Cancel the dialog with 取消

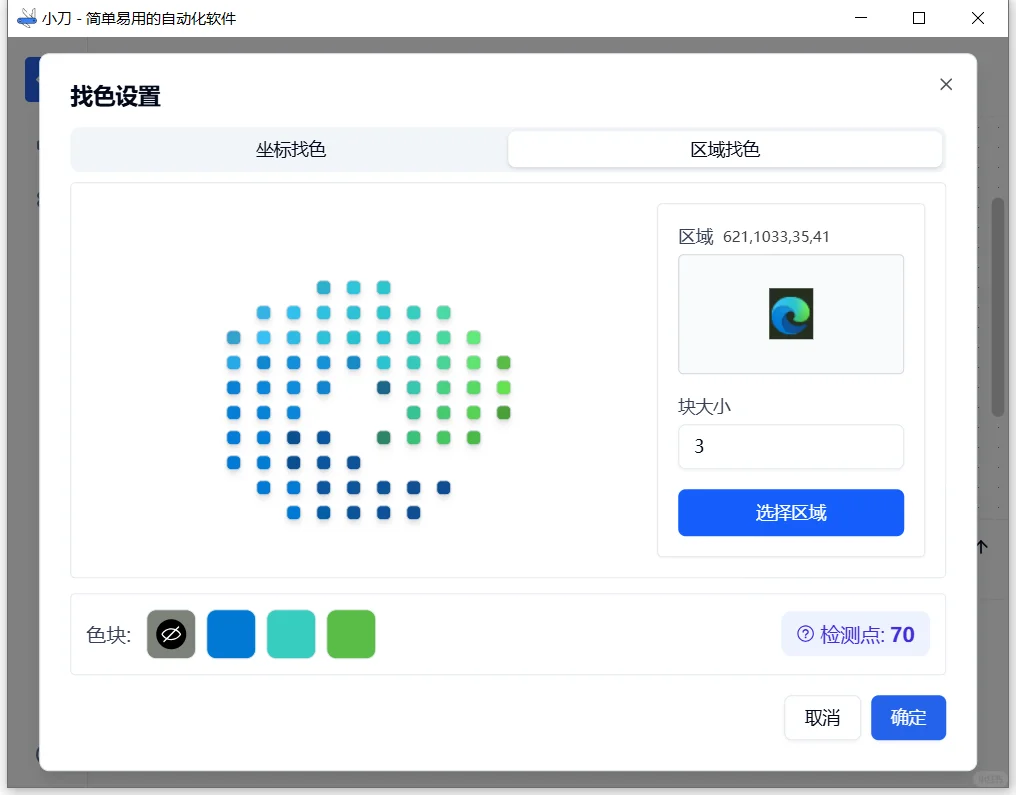[822, 717]
